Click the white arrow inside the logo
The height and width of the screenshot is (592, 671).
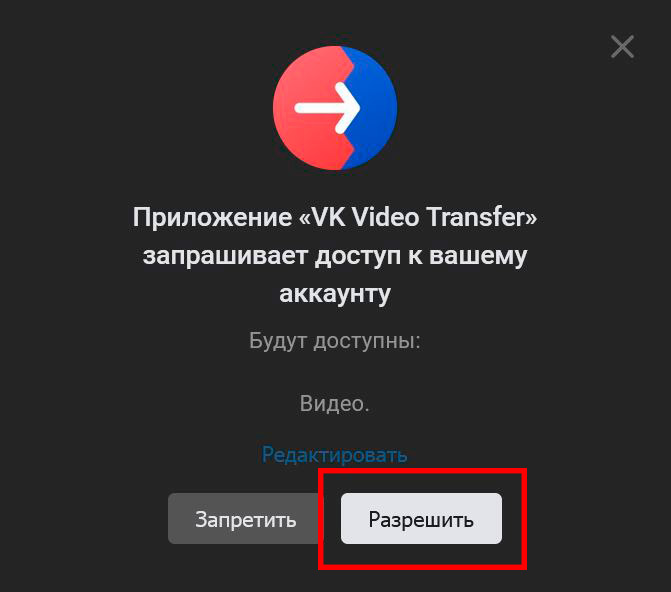327,108
